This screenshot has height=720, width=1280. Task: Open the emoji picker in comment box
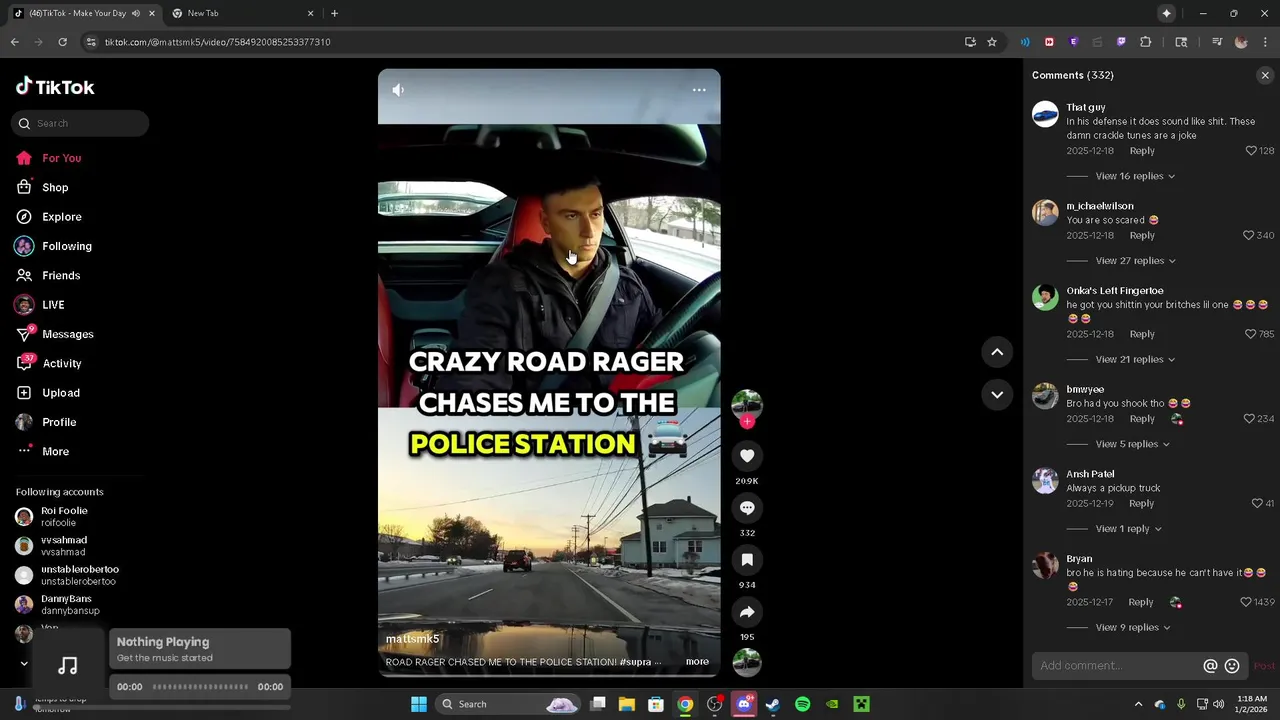coord(1232,666)
